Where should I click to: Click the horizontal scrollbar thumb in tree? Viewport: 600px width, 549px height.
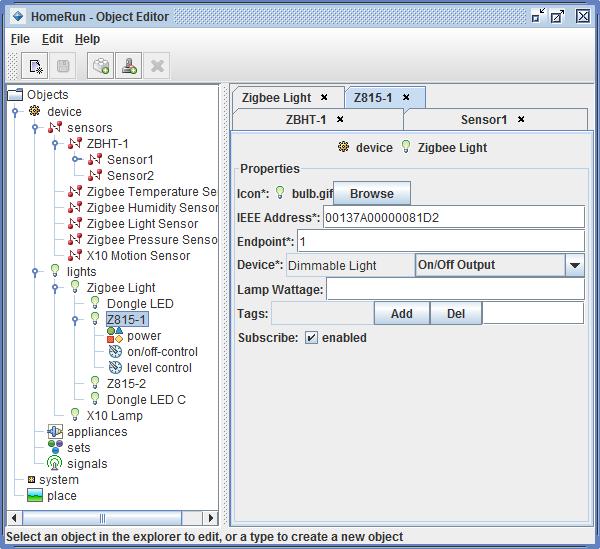(x=102, y=518)
